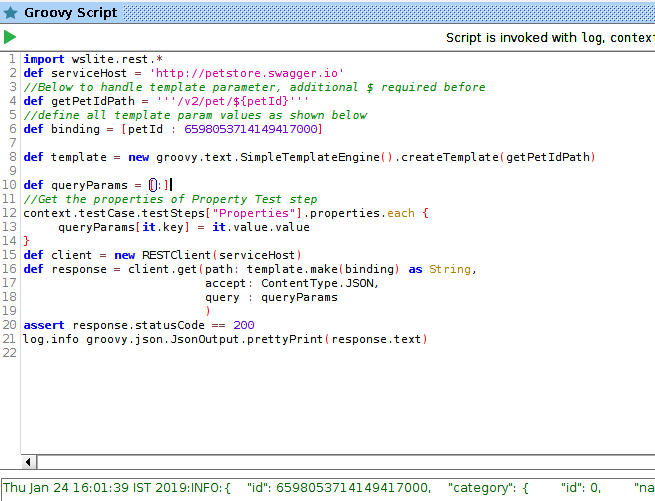
Task: Click the empty line 22 in the editor
Action: coord(200,353)
